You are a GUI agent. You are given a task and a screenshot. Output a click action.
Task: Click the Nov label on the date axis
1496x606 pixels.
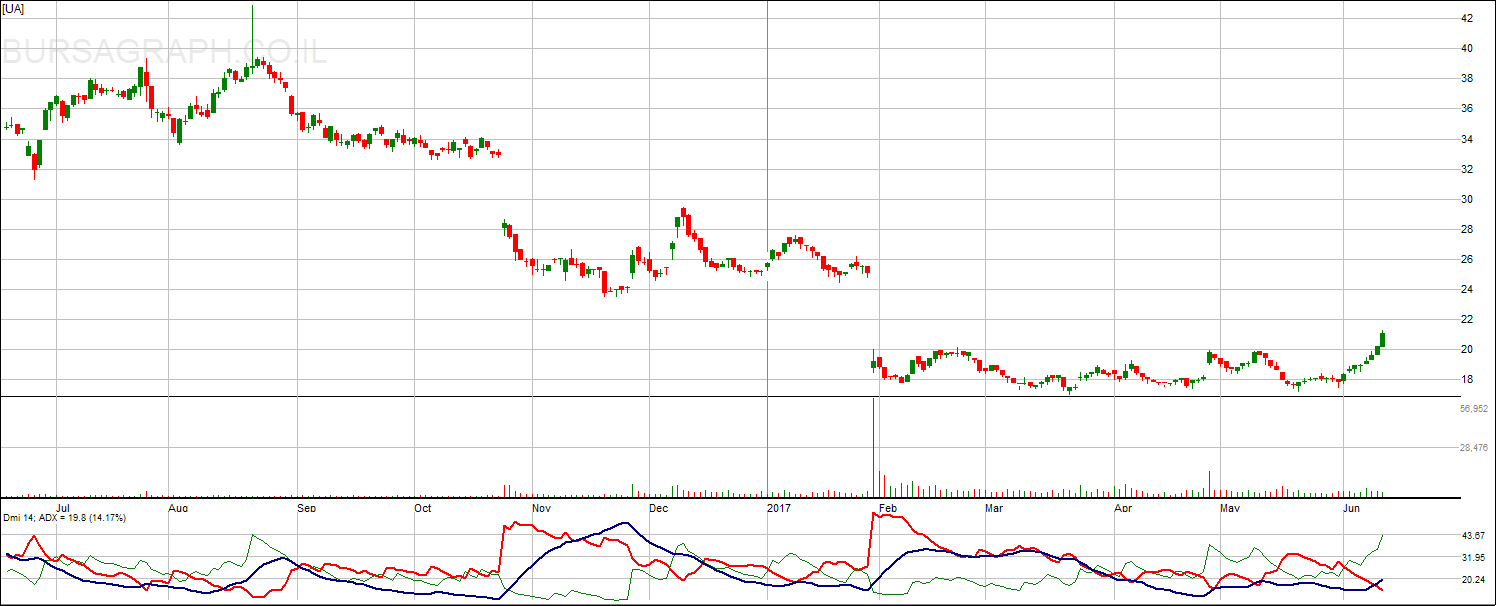pos(541,508)
